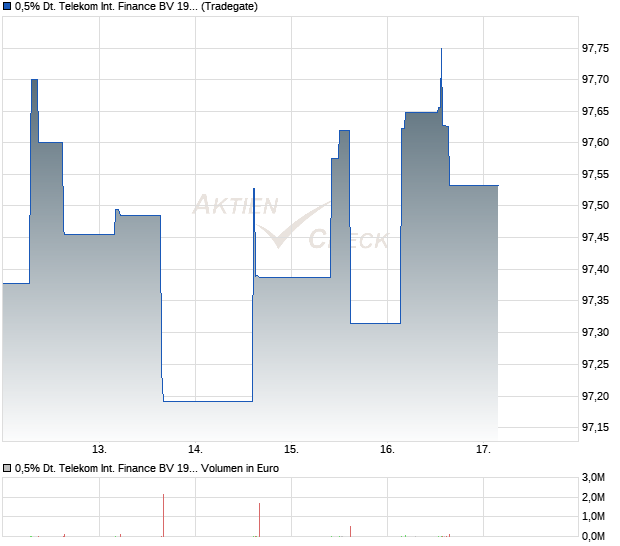
Task: Click the 97,70 price axis label
Action: coord(595,79)
